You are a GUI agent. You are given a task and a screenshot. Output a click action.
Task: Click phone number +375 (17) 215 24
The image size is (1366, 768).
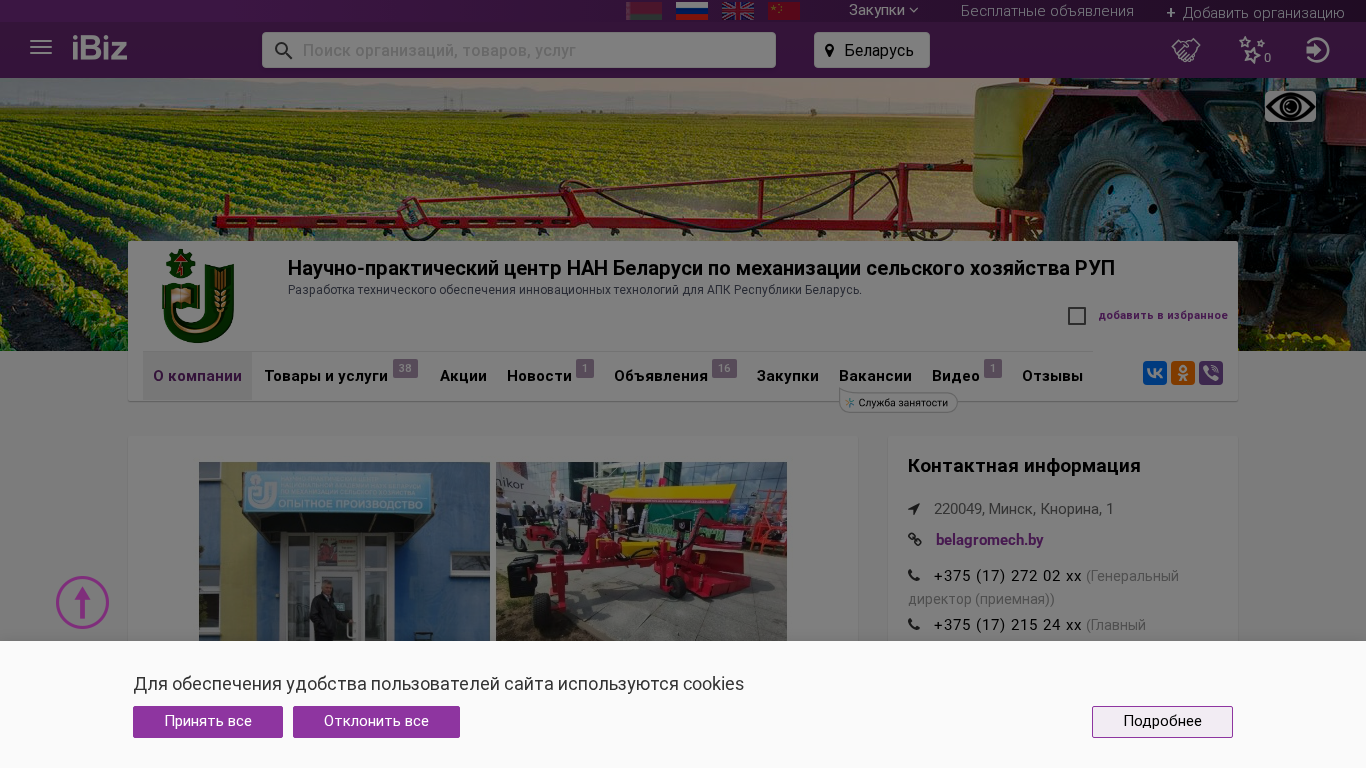(x=1007, y=625)
